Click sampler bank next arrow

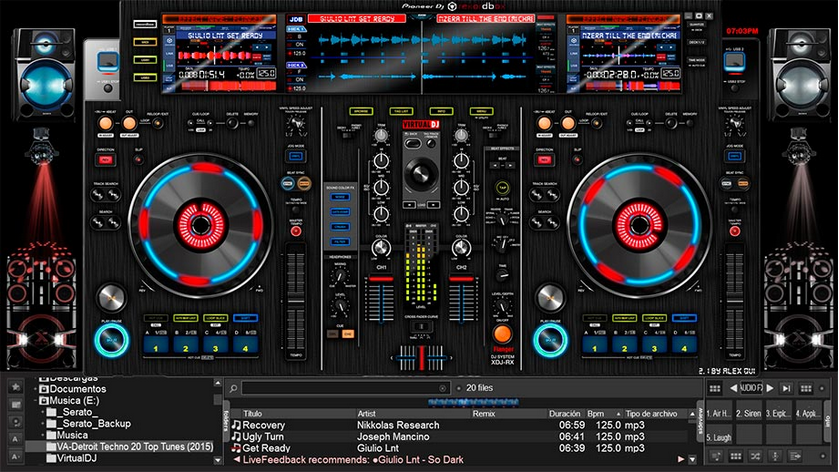point(770,388)
